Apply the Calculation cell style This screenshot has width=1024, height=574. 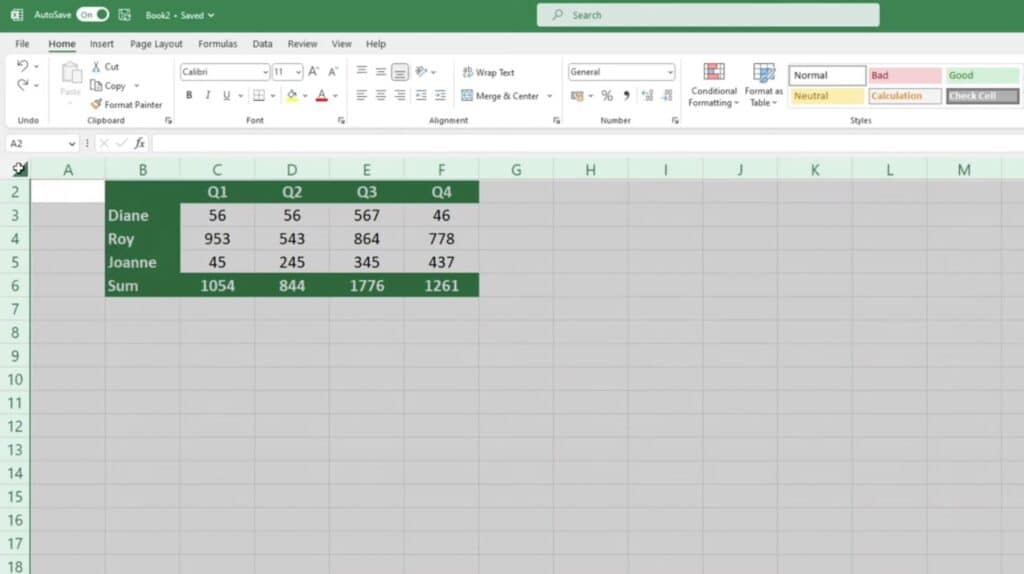[x=905, y=96]
